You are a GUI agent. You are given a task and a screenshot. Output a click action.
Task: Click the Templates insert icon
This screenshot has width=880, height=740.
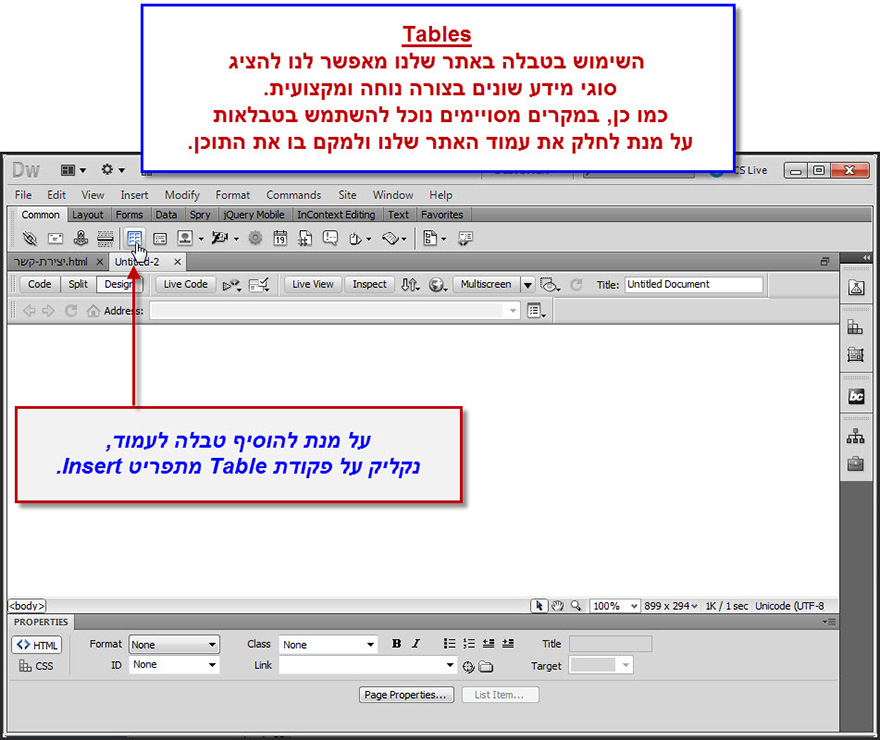(430, 238)
